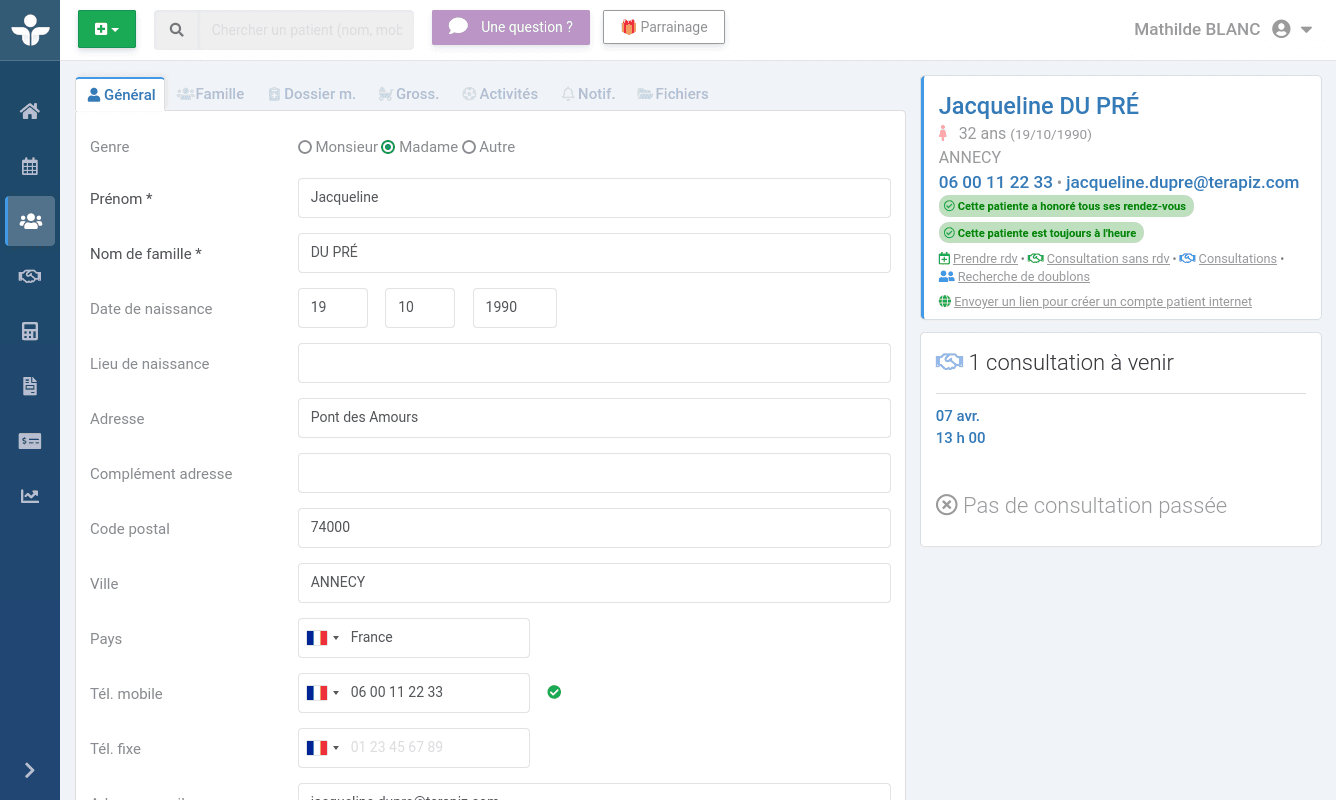
Task: Open the patients group icon in sidebar
Action: 30,221
